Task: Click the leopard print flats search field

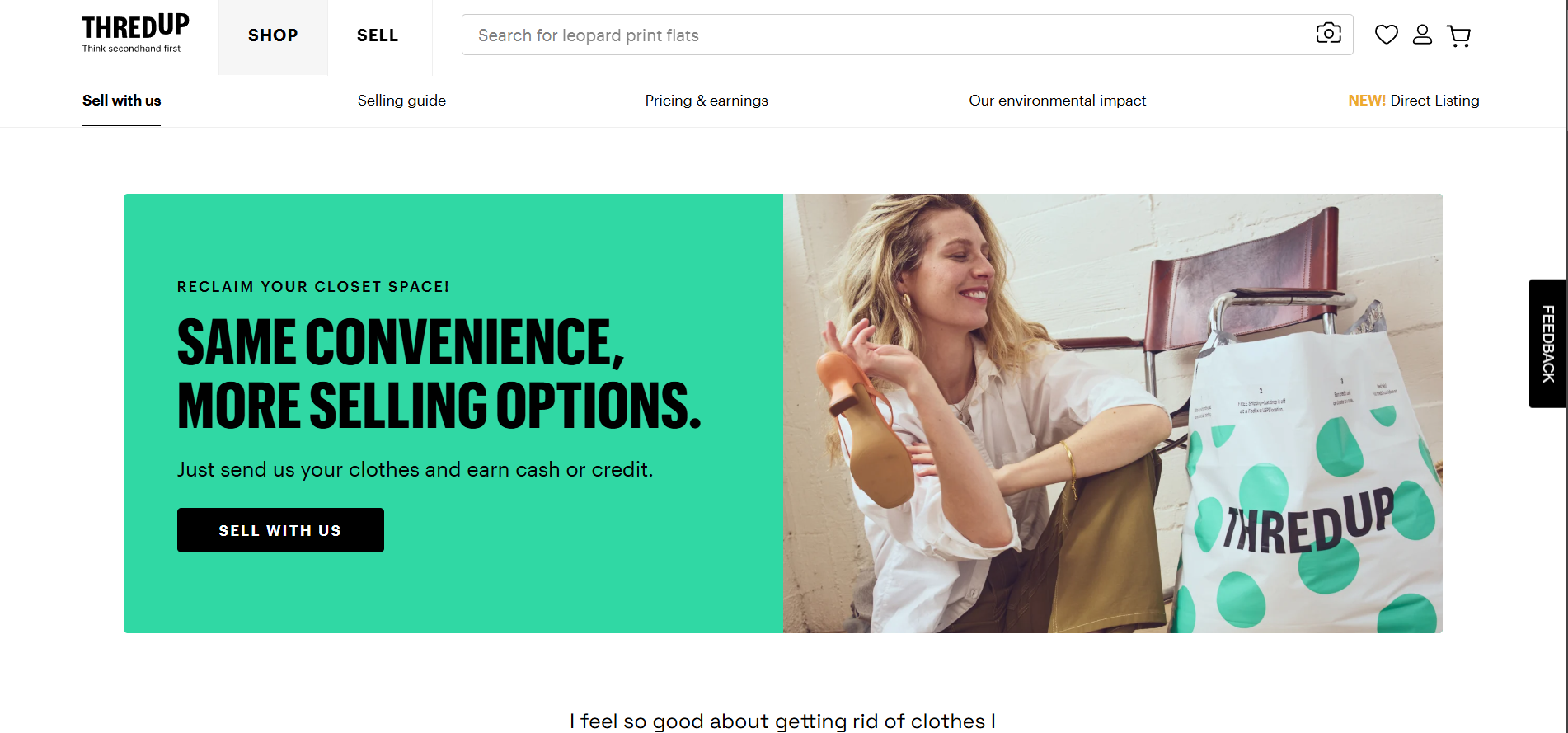Action: click(x=824, y=35)
